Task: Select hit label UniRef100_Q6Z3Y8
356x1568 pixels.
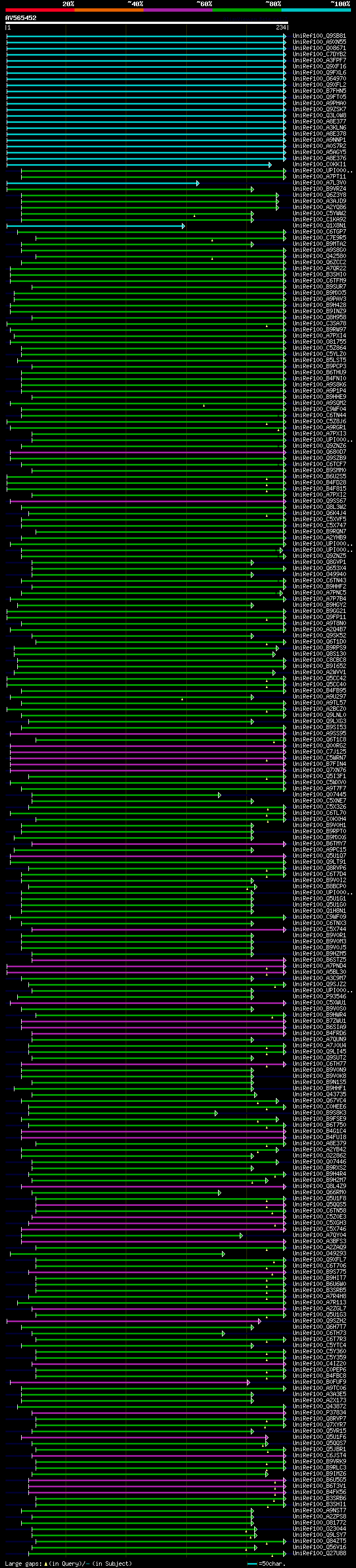Action: point(319,195)
